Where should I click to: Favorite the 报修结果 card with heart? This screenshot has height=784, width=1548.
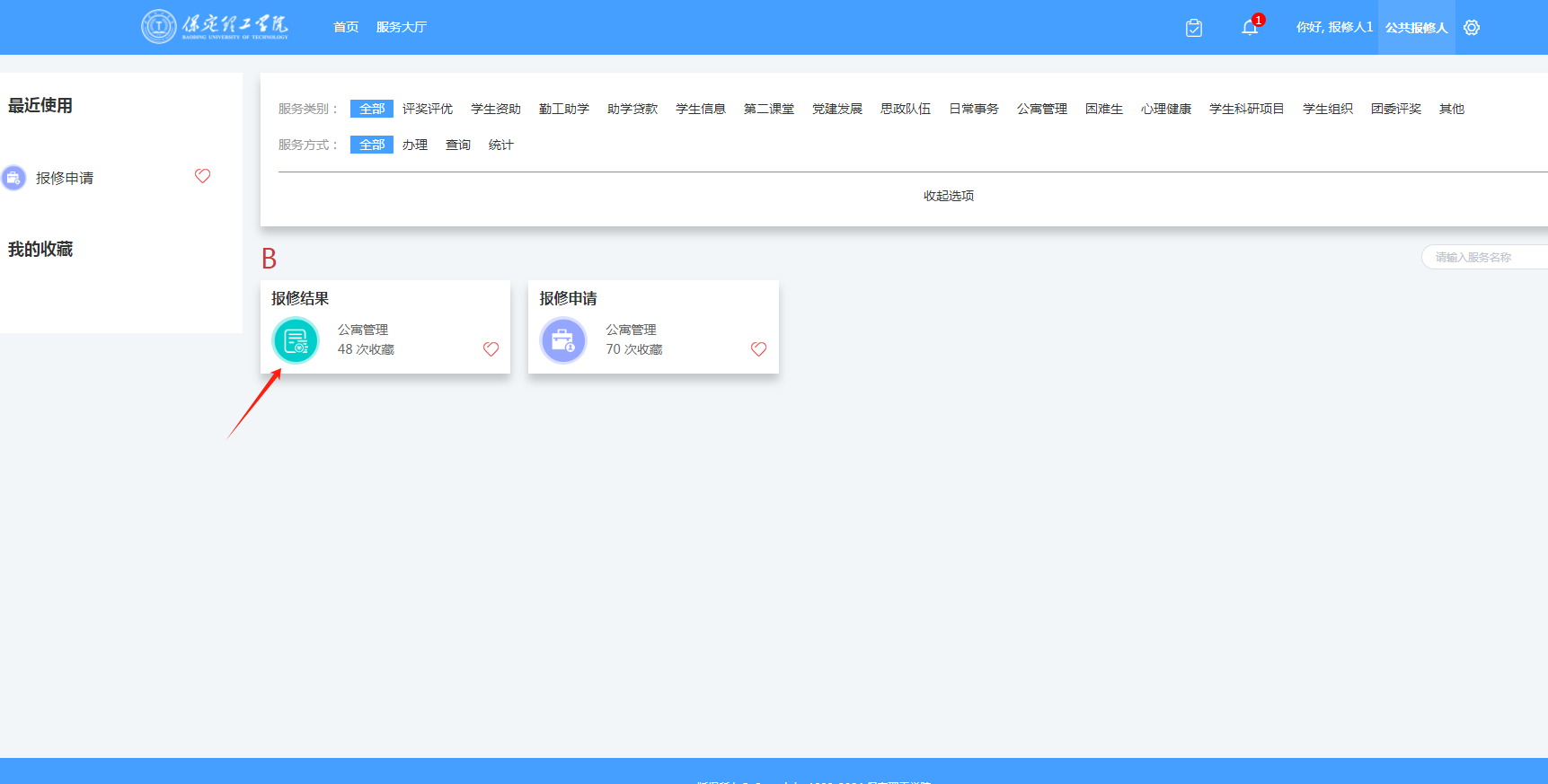[x=491, y=349]
